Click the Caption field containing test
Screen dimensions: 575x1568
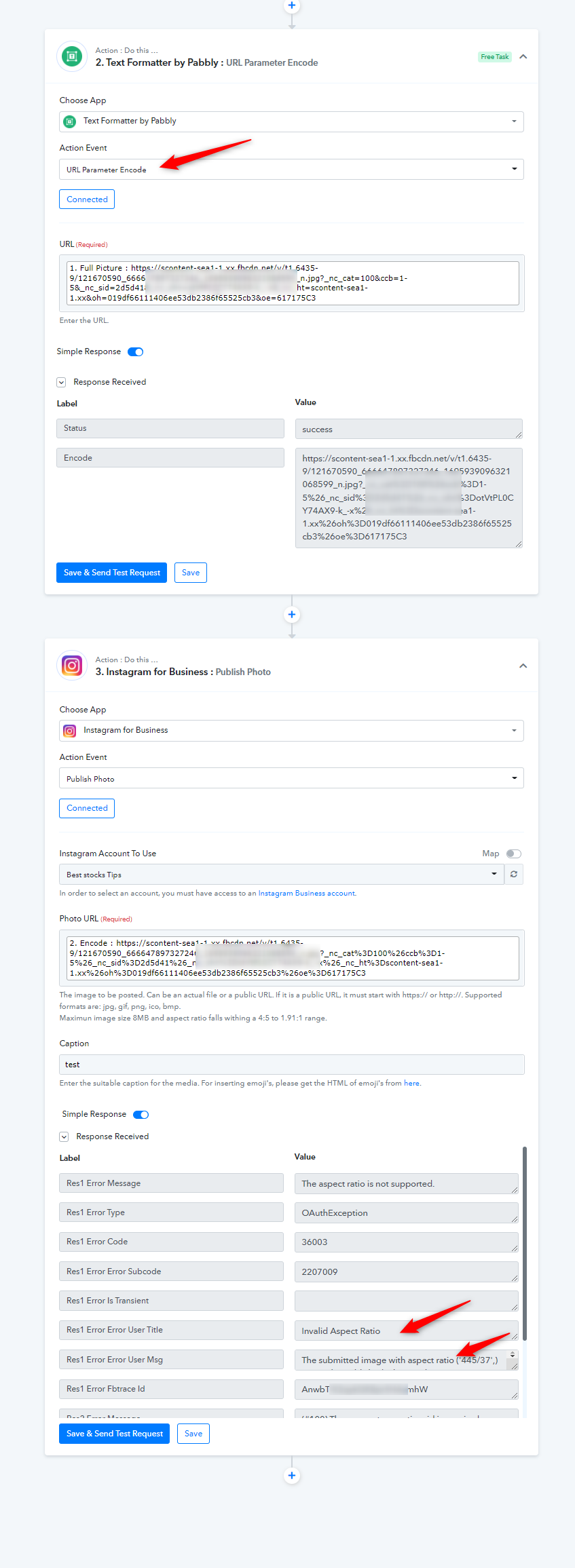click(292, 1065)
